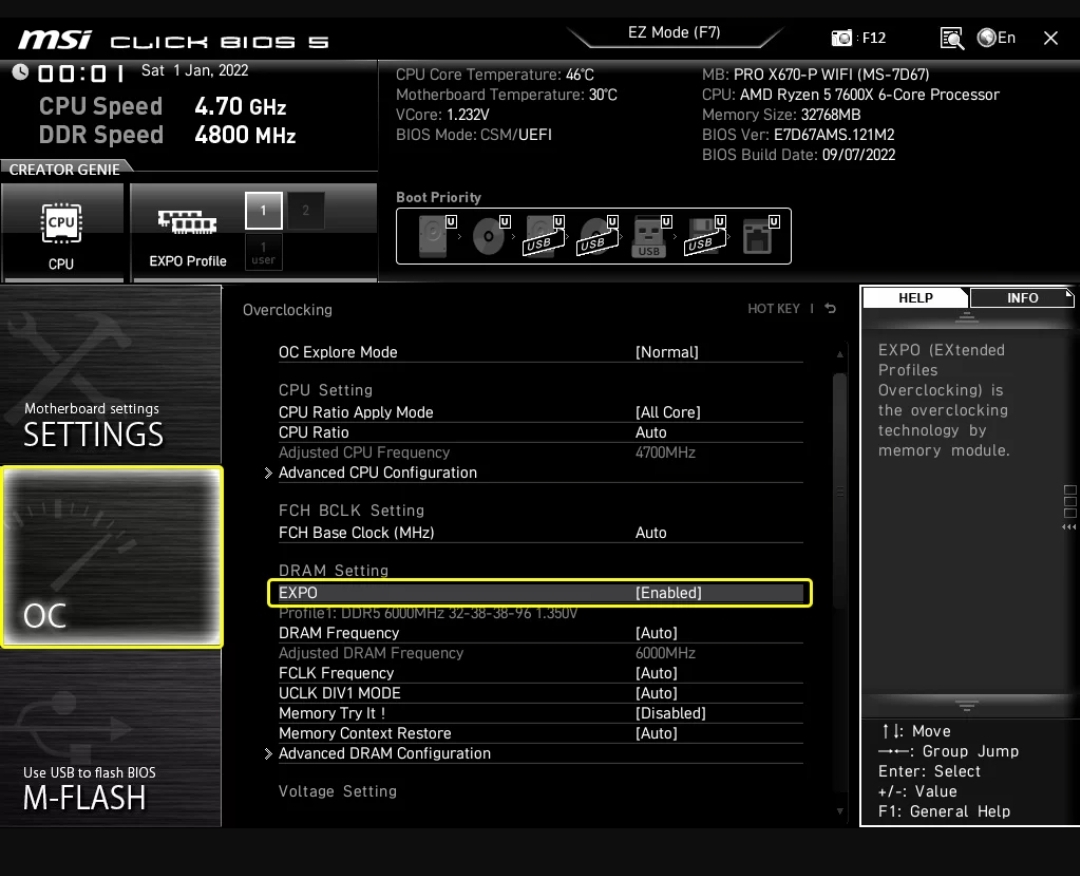Image resolution: width=1080 pixels, height=876 pixels.
Task: Click 'CPU Core Temperature: 46°C' readout
Action: (x=495, y=74)
